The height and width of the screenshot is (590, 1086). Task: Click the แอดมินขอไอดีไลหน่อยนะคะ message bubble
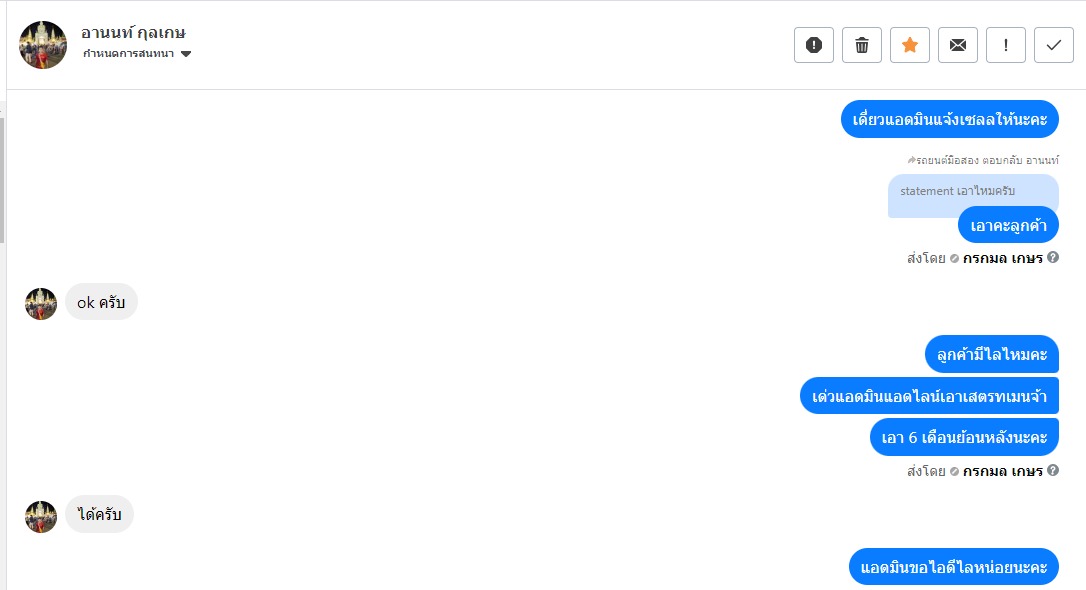(x=954, y=568)
